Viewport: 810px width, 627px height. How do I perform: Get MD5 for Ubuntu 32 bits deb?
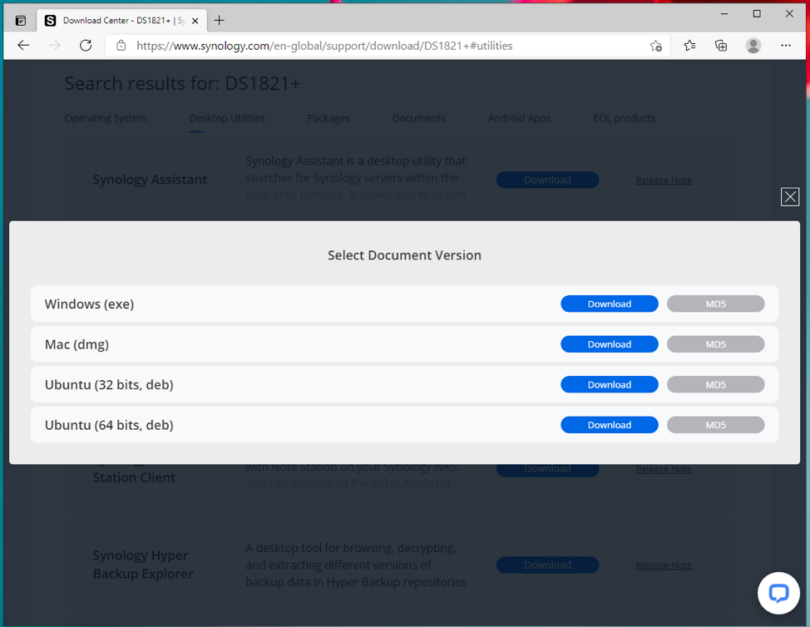715,384
